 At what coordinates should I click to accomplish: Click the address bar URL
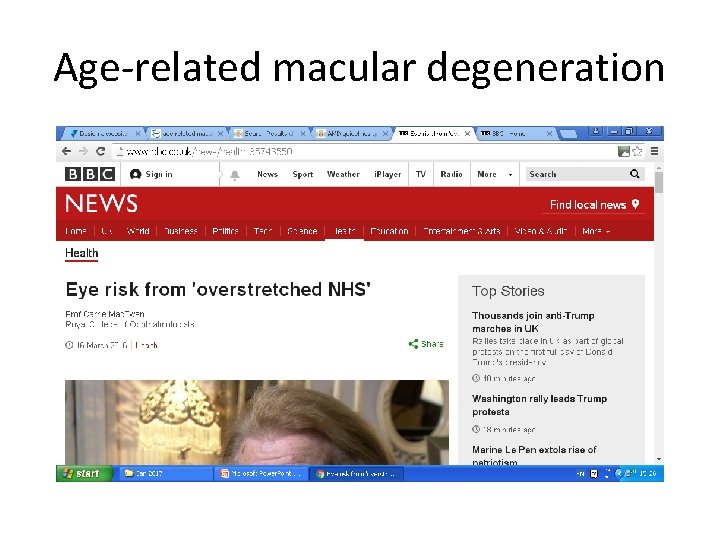(209, 151)
